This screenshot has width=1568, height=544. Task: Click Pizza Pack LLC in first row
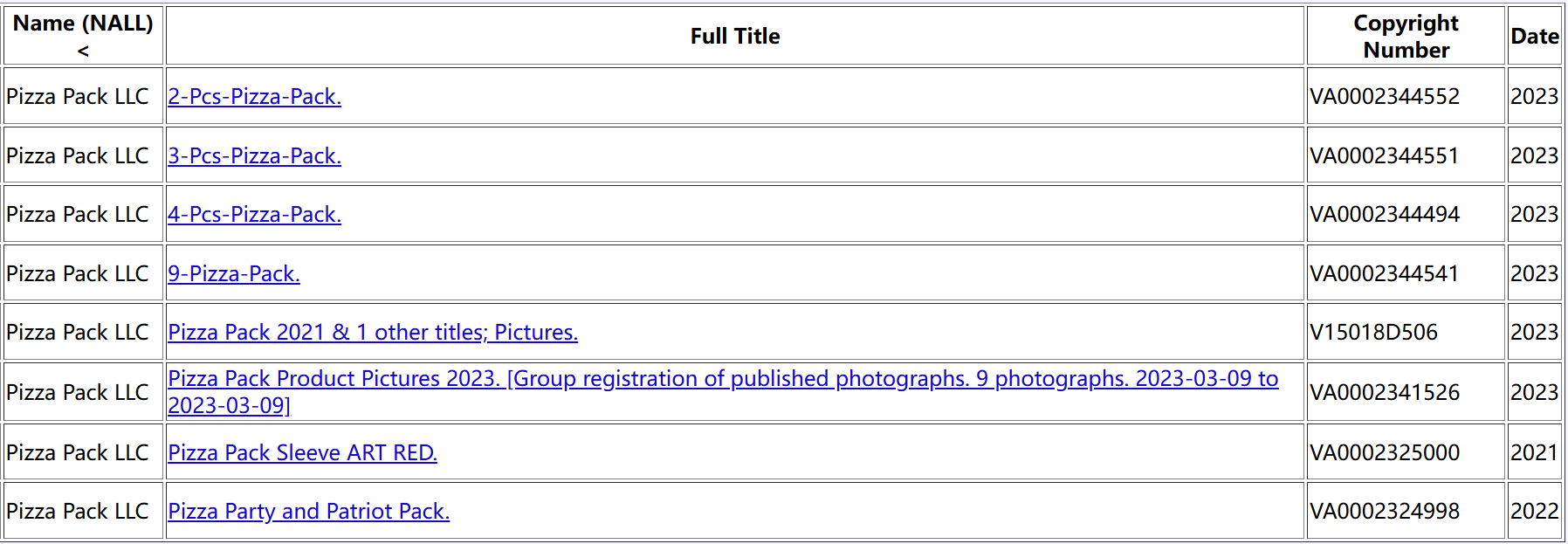[x=78, y=96]
